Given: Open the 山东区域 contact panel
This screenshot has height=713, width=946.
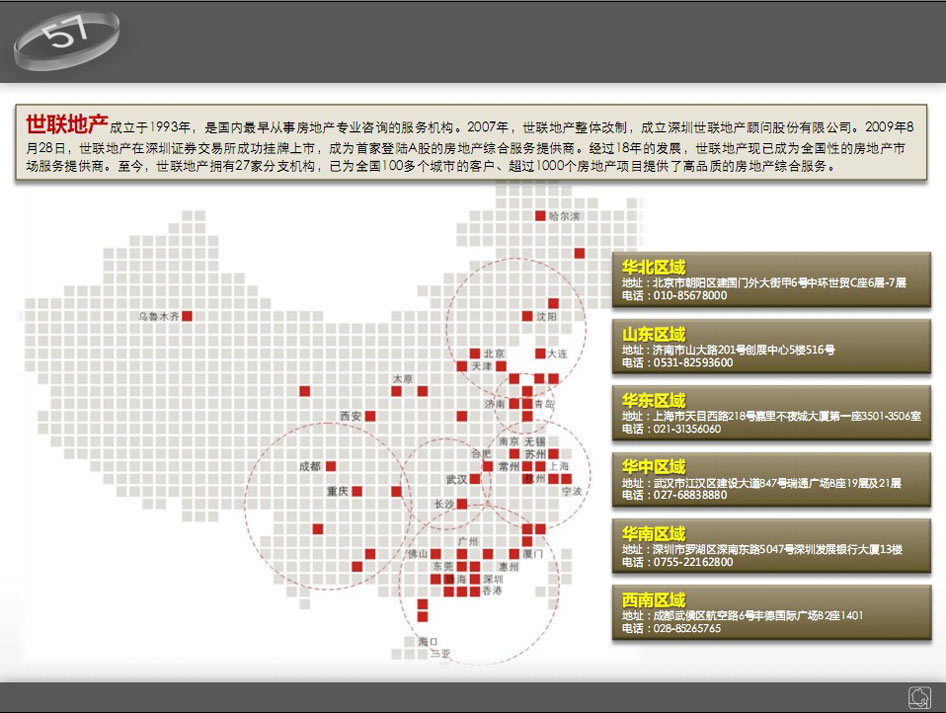Looking at the screenshot, I should click(x=771, y=347).
